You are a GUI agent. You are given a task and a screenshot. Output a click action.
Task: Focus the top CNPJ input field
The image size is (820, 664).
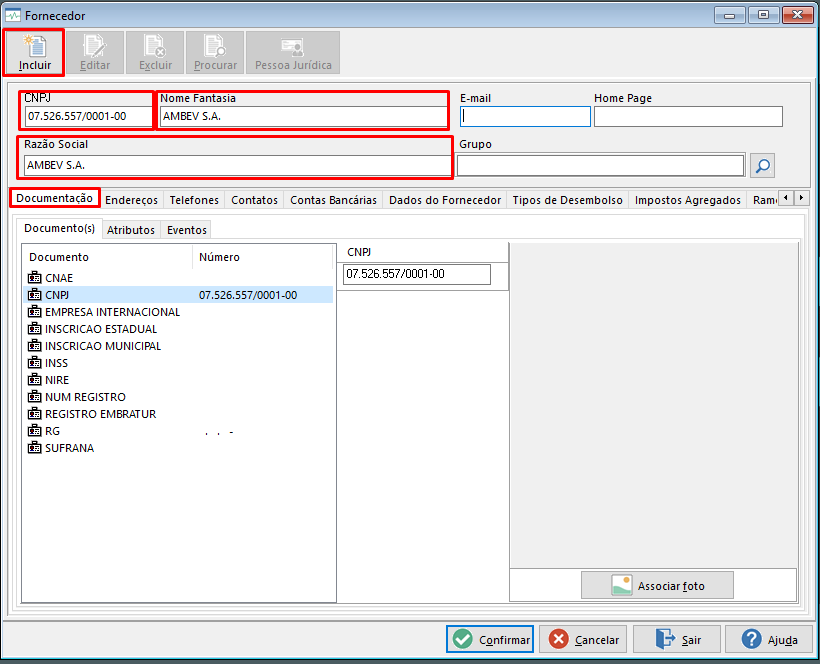pyautogui.click(x=88, y=116)
